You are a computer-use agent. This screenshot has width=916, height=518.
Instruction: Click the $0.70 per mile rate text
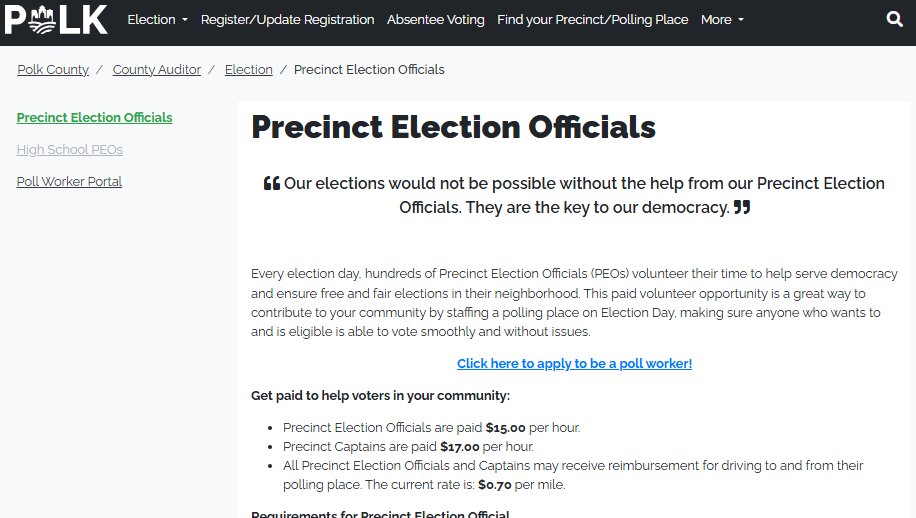(x=494, y=485)
